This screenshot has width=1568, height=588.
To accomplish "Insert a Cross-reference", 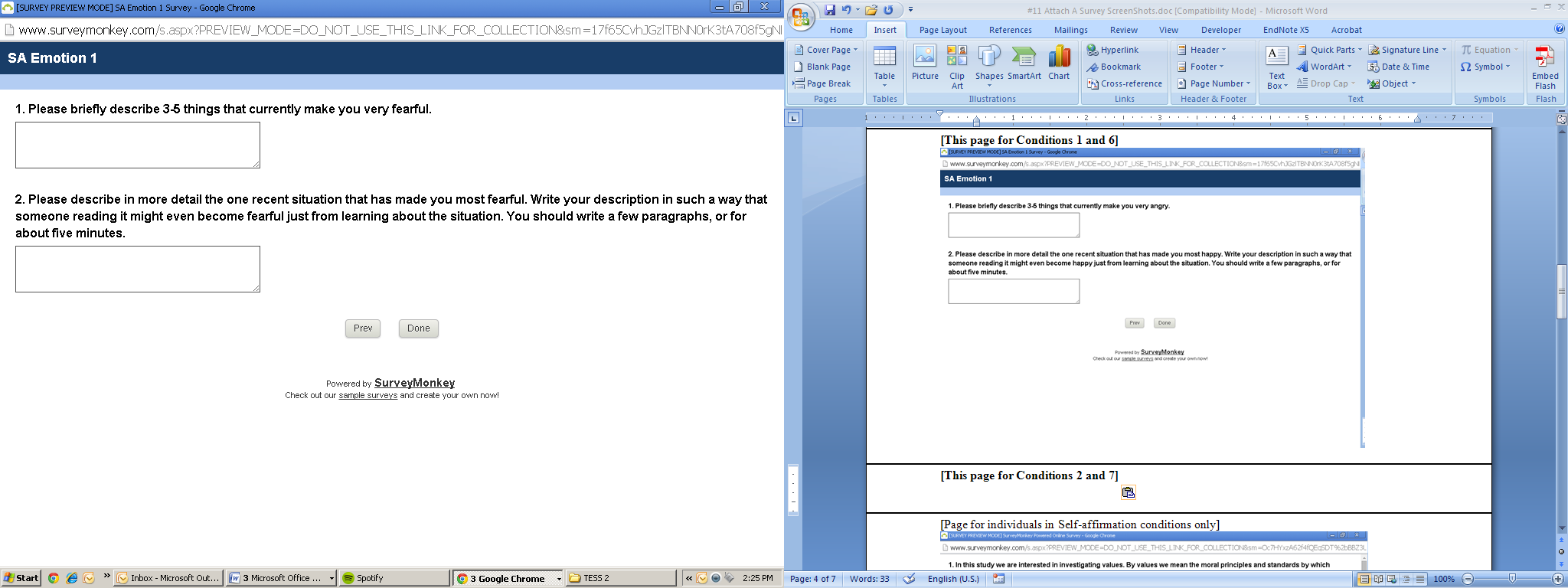I will (1125, 83).
